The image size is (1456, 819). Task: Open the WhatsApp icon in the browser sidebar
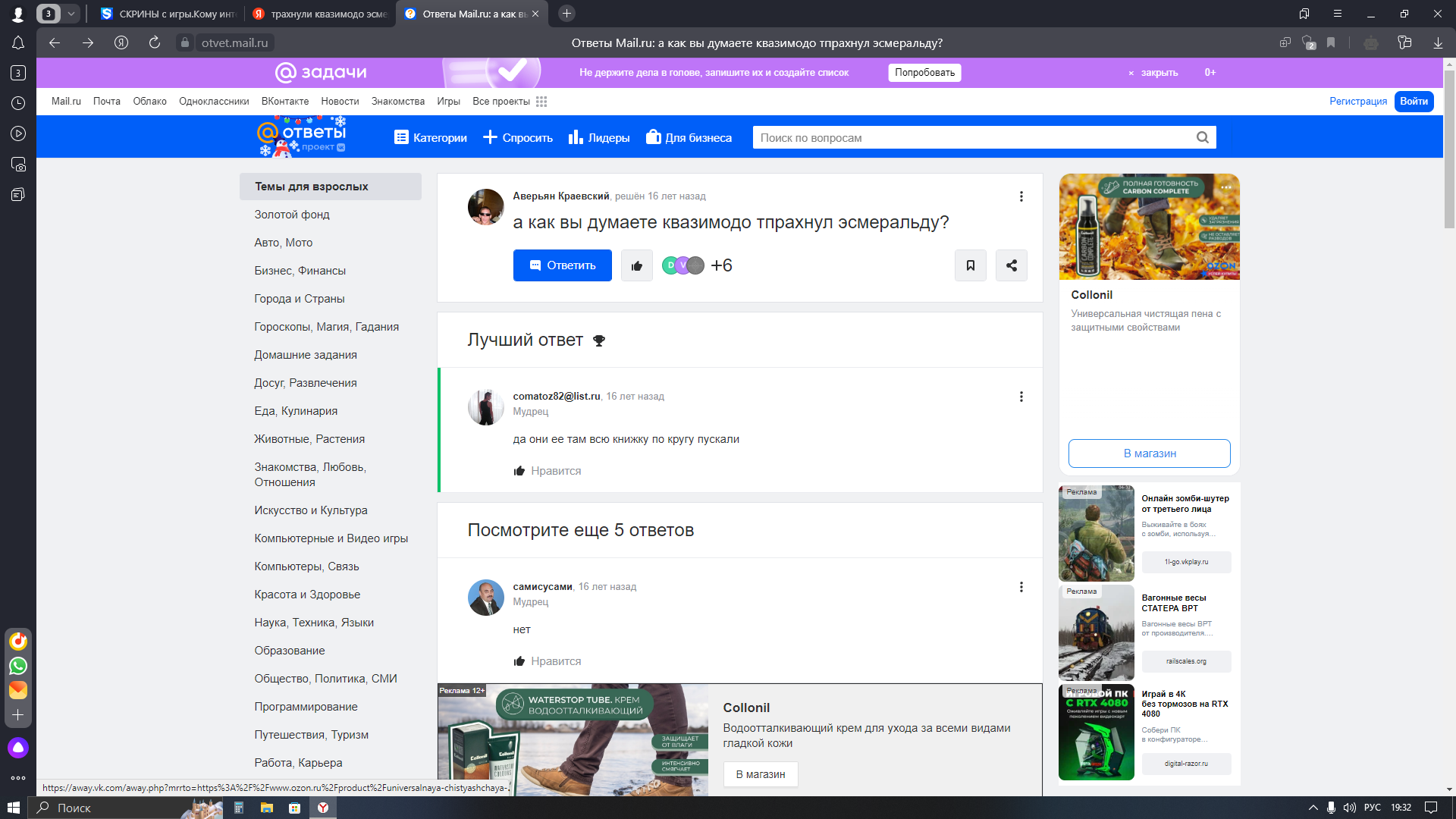[x=18, y=666]
